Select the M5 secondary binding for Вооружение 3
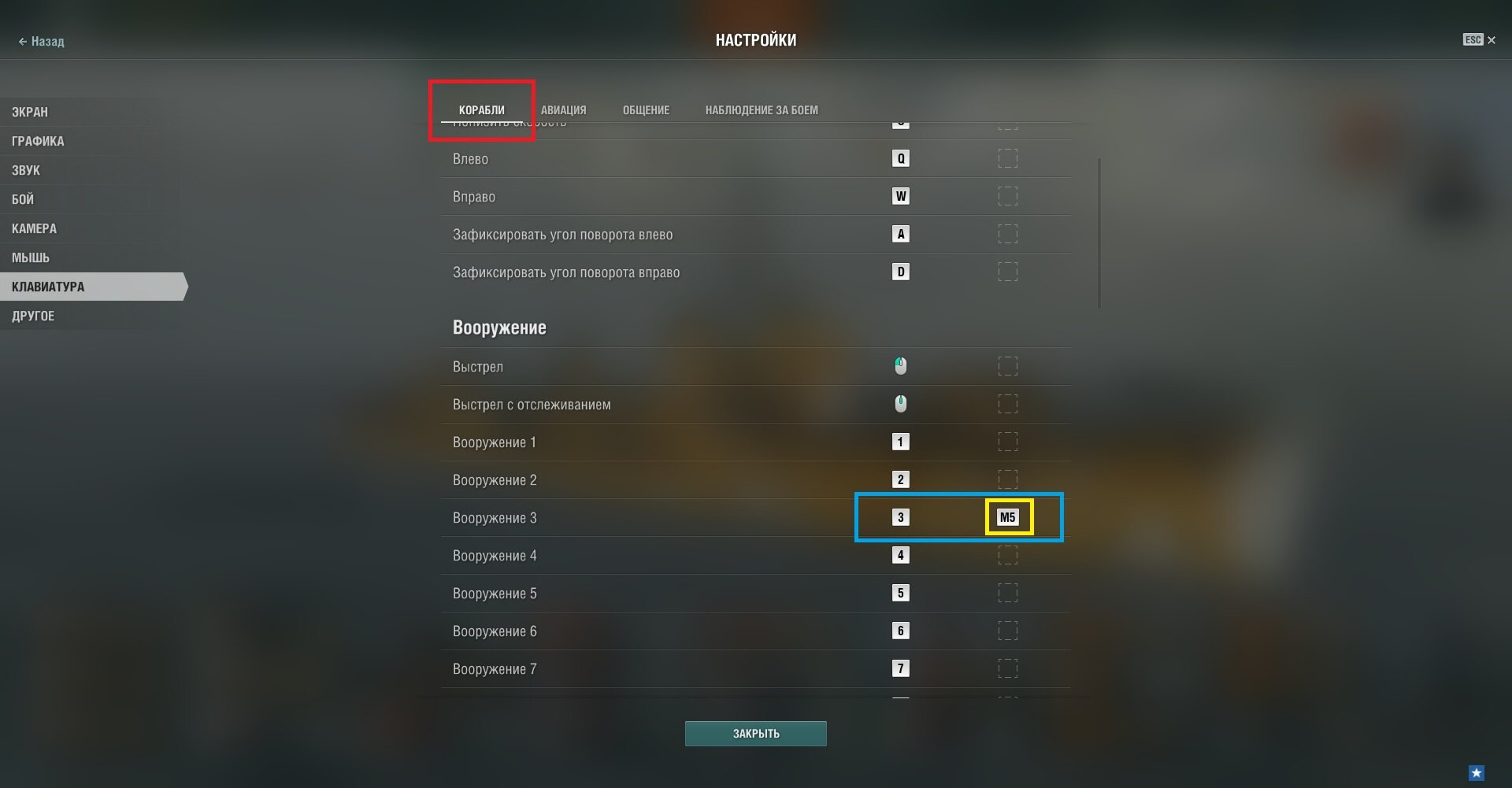 tap(1008, 517)
